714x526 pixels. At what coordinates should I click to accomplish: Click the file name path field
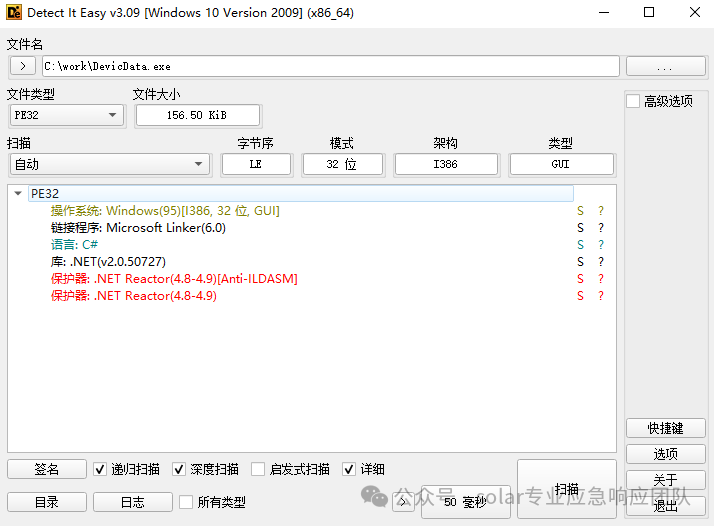point(331,66)
